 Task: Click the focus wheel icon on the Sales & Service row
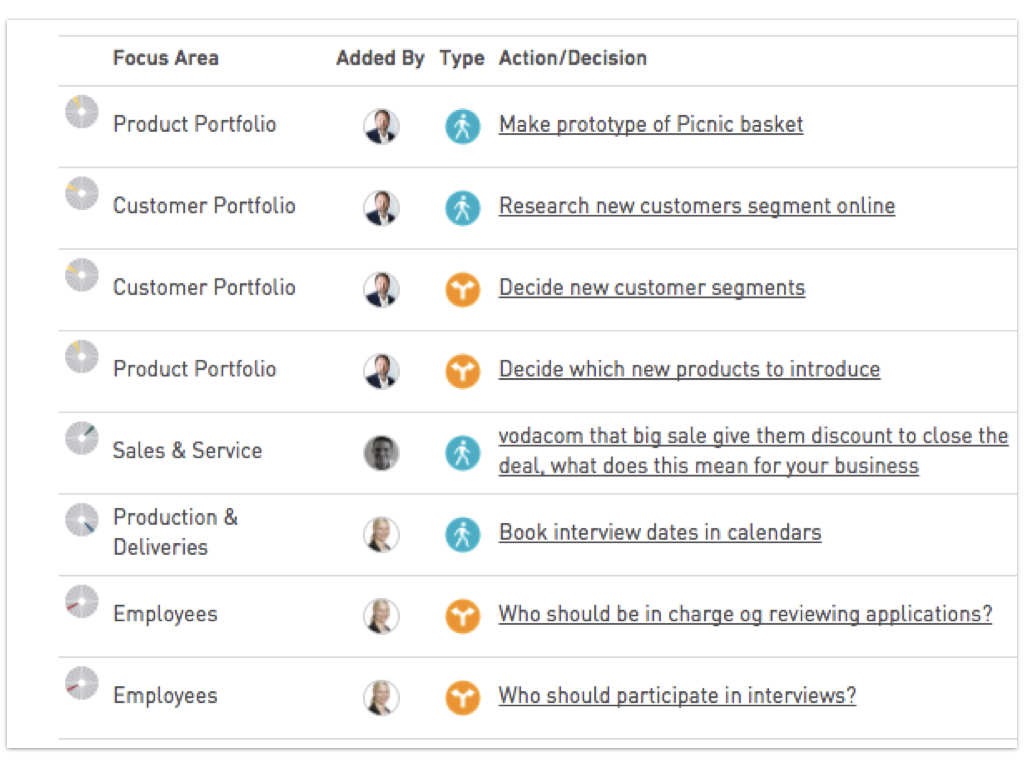82,437
